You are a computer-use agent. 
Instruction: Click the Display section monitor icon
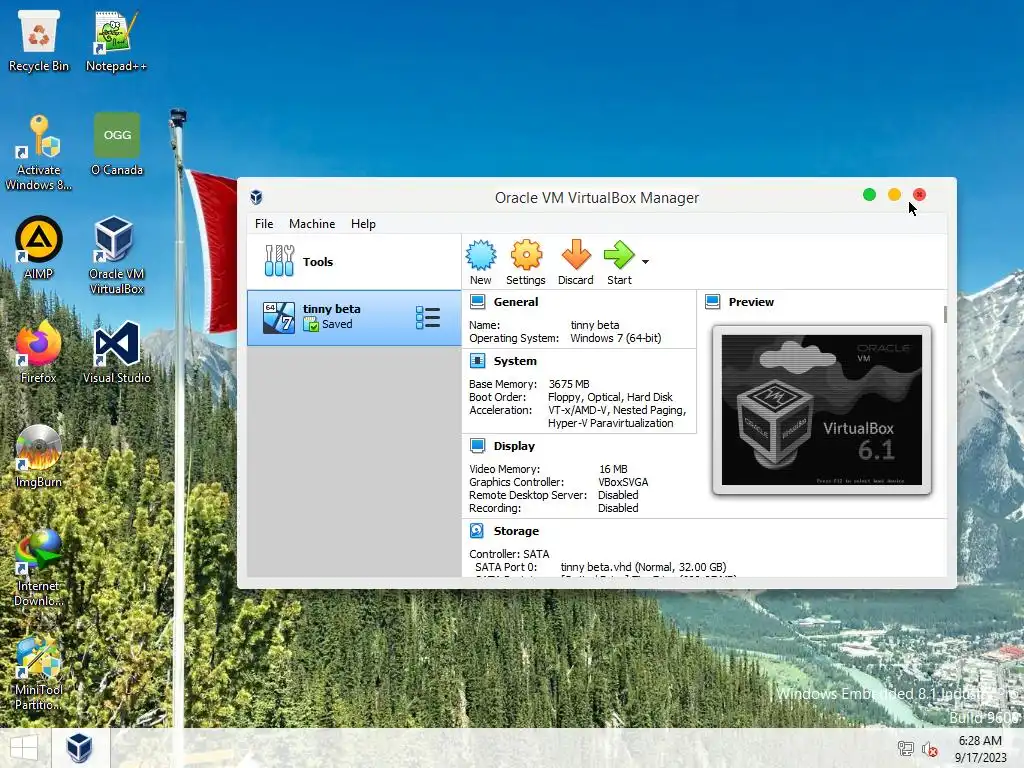[x=477, y=446]
